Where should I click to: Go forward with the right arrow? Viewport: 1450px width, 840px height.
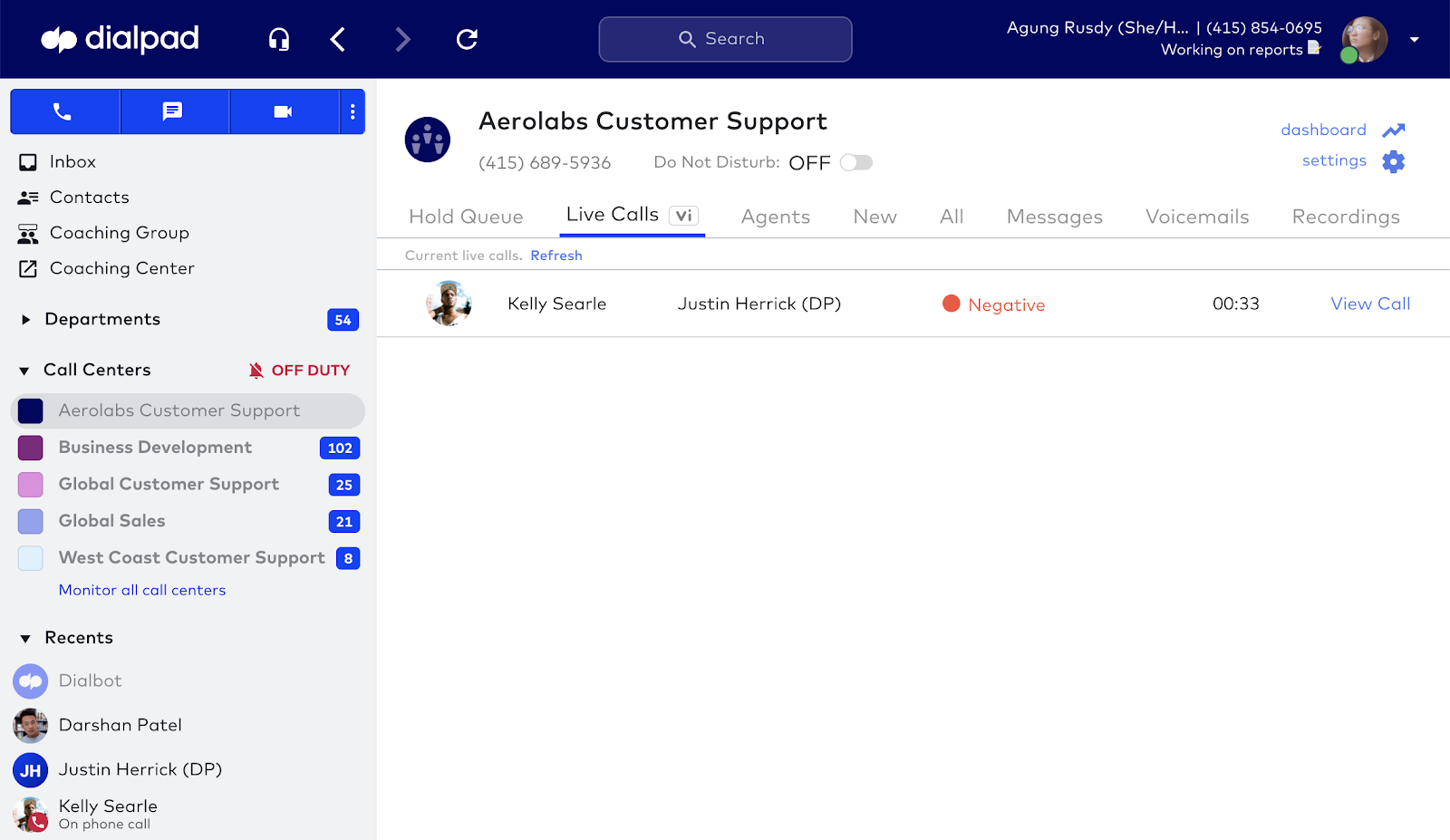(403, 39)
